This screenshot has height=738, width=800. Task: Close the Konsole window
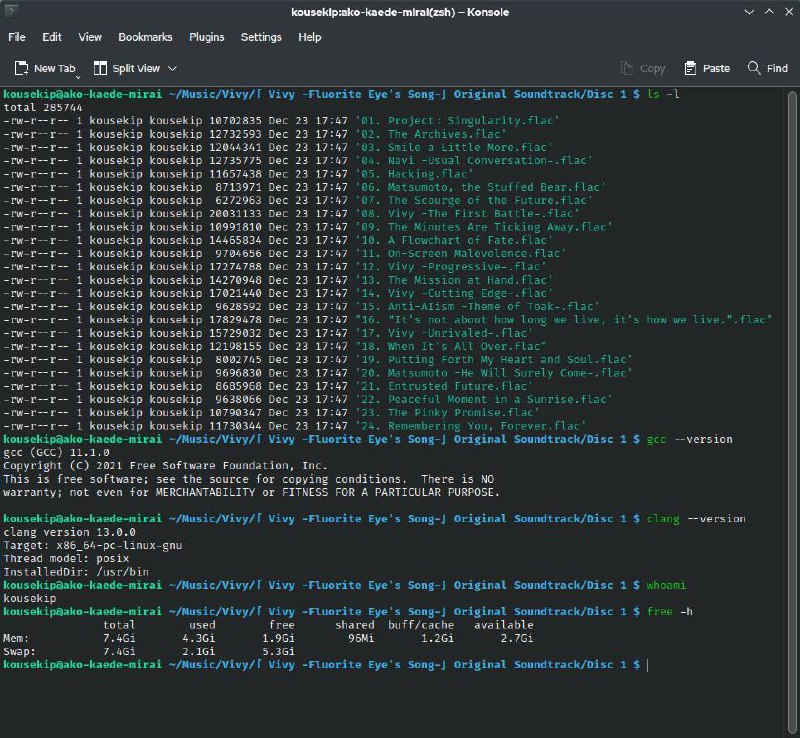click(x=789, y=12)
